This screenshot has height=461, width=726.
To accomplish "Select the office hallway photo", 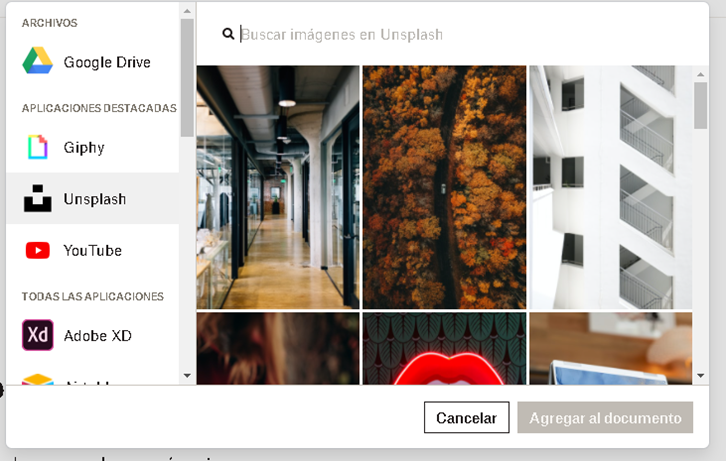I will pyautogui.click(x=278, y=187).
